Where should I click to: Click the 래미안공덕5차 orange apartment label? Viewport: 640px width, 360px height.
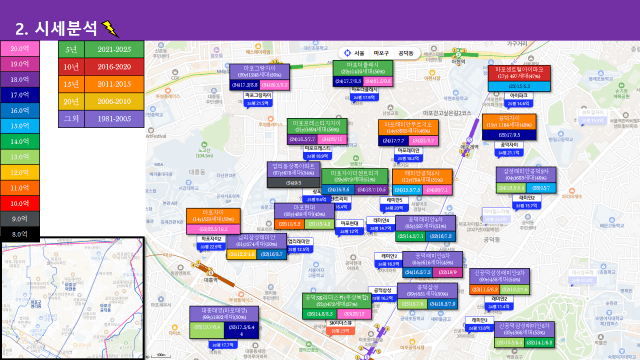(422, 177)
